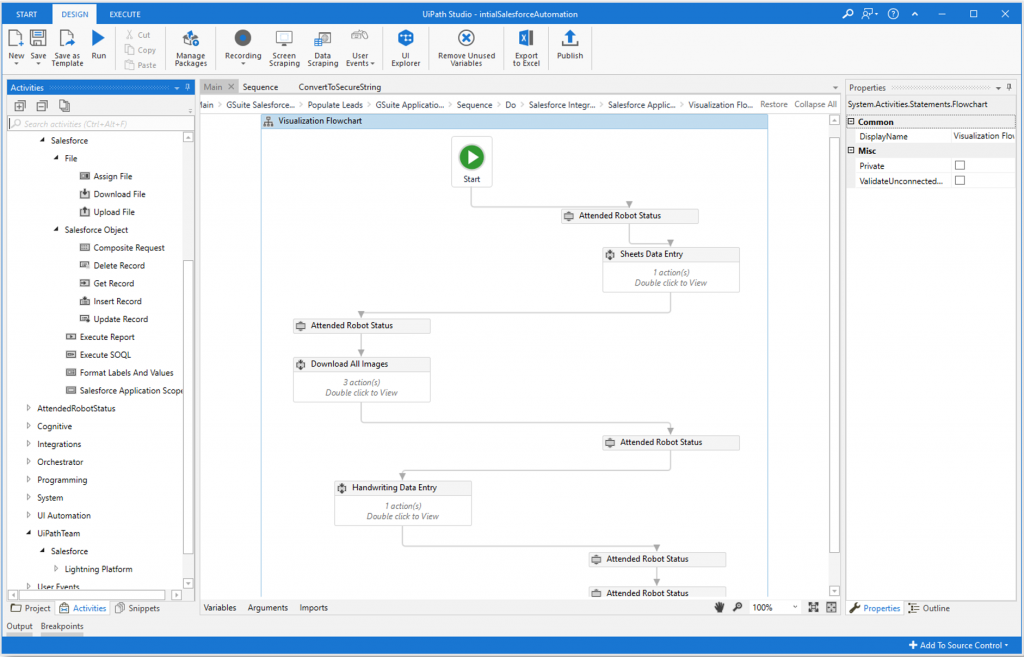Close the Main document tab
1024x657 pixels.
click(x=231, y=87)
